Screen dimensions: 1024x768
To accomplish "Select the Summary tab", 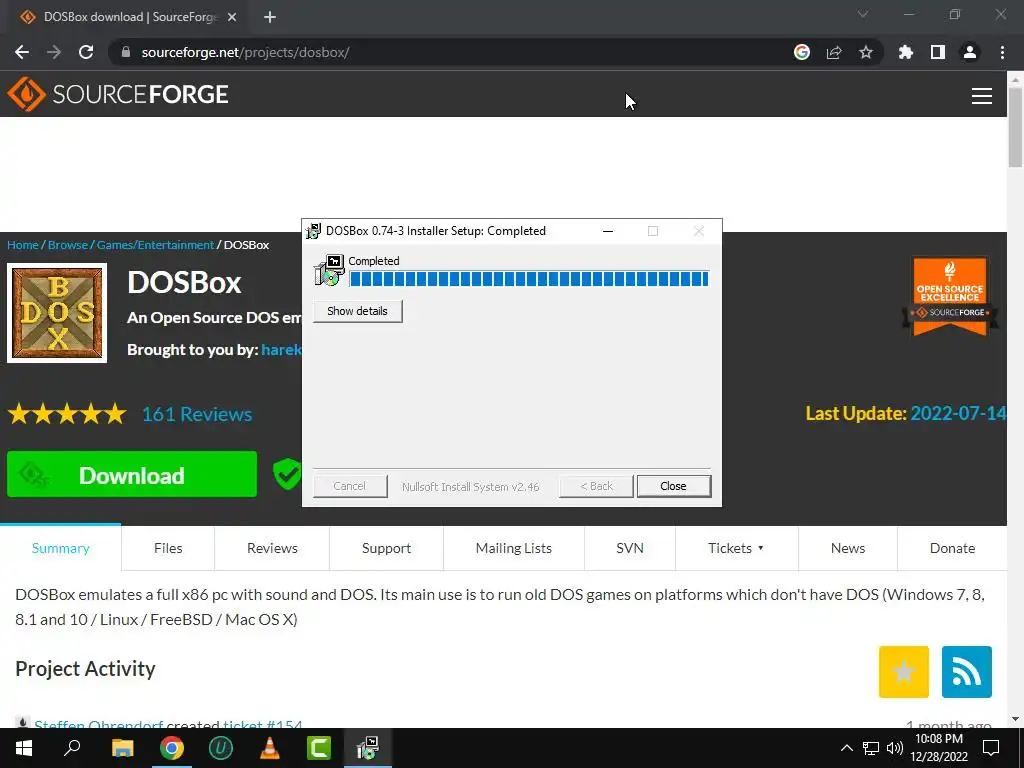I will pyautogui.click(x=61, y=548).
